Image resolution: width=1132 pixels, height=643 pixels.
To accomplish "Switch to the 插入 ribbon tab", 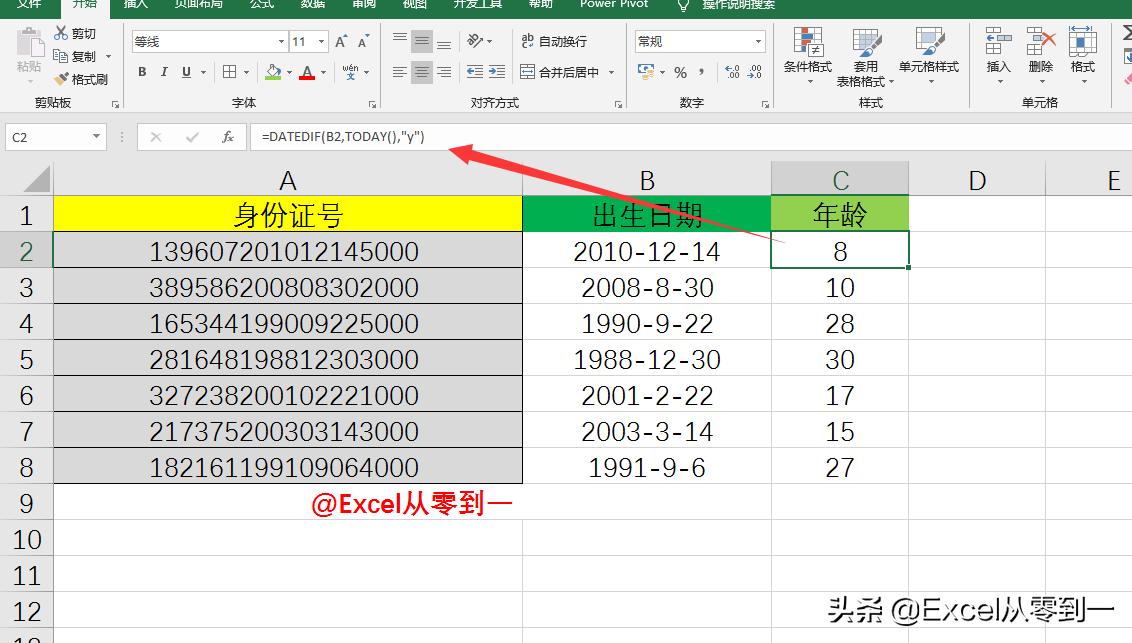I will (135, 6).
